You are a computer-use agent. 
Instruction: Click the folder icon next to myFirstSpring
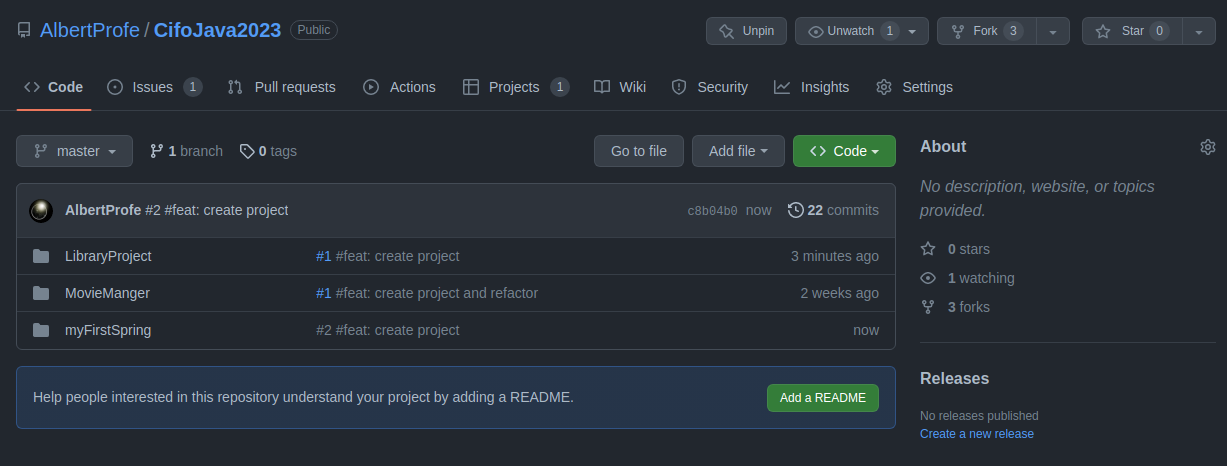coord(41,330)
